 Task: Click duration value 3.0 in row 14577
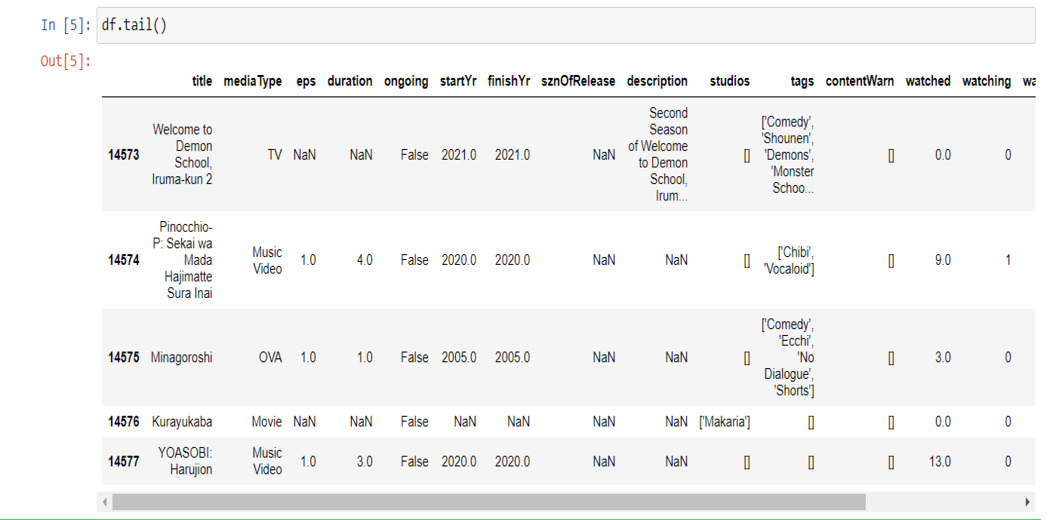[x=364, y=461]
